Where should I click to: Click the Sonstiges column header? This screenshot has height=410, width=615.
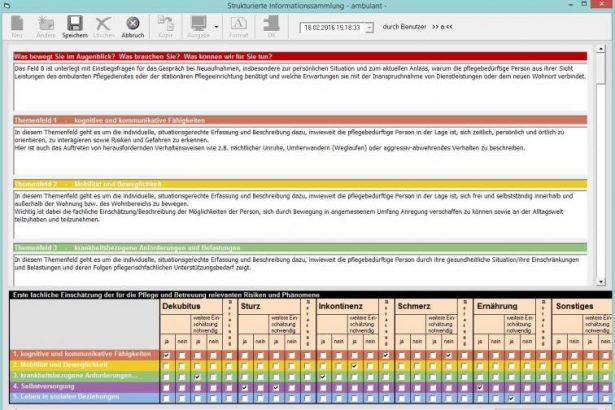(582, 306)
